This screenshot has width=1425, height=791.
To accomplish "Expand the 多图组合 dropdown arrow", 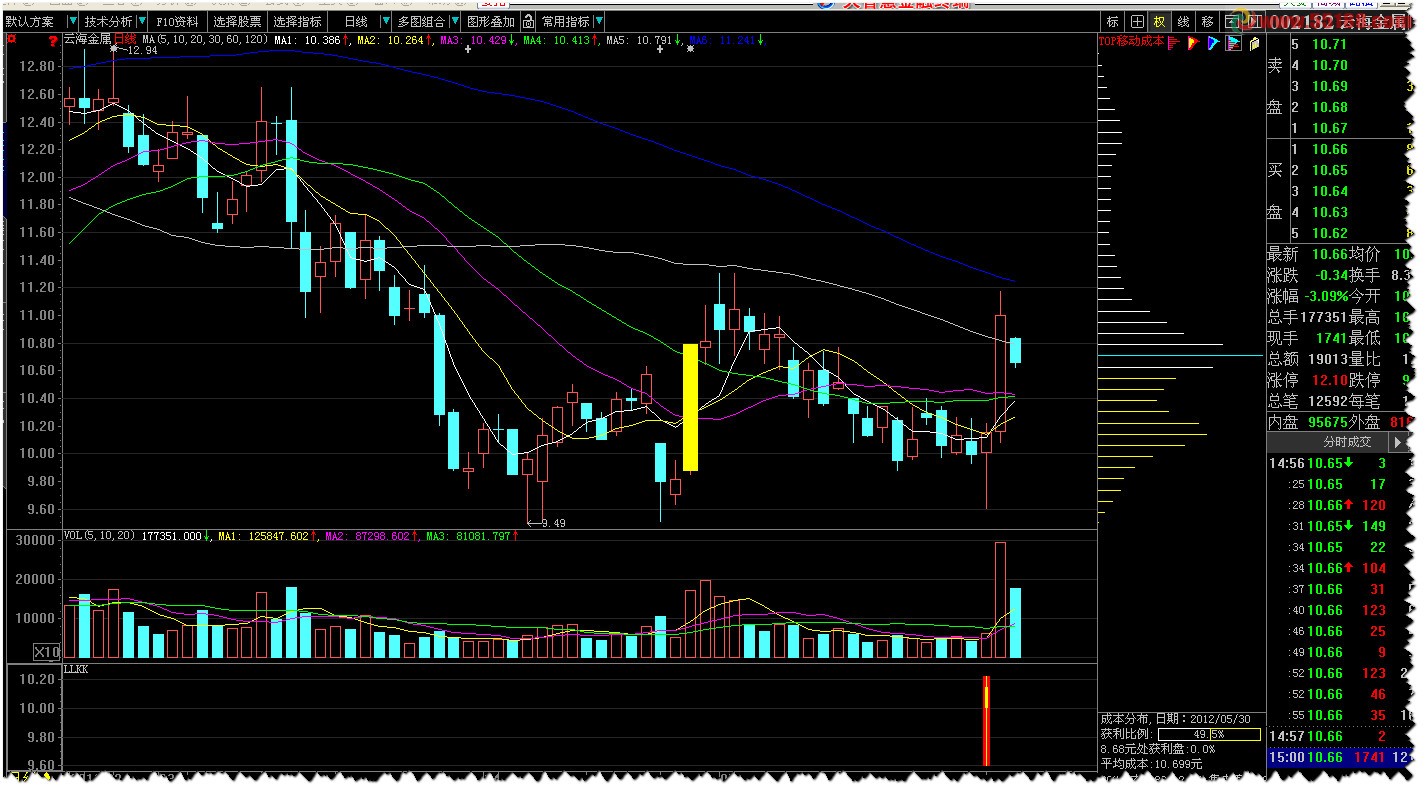I will point(456,21).
